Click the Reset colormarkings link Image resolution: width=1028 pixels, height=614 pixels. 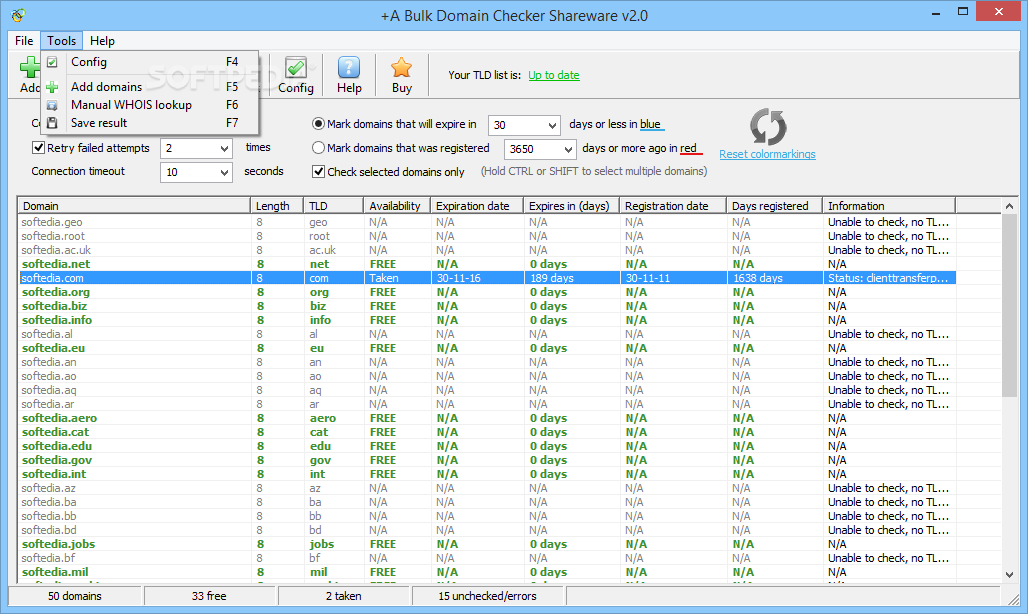(767, 154)
